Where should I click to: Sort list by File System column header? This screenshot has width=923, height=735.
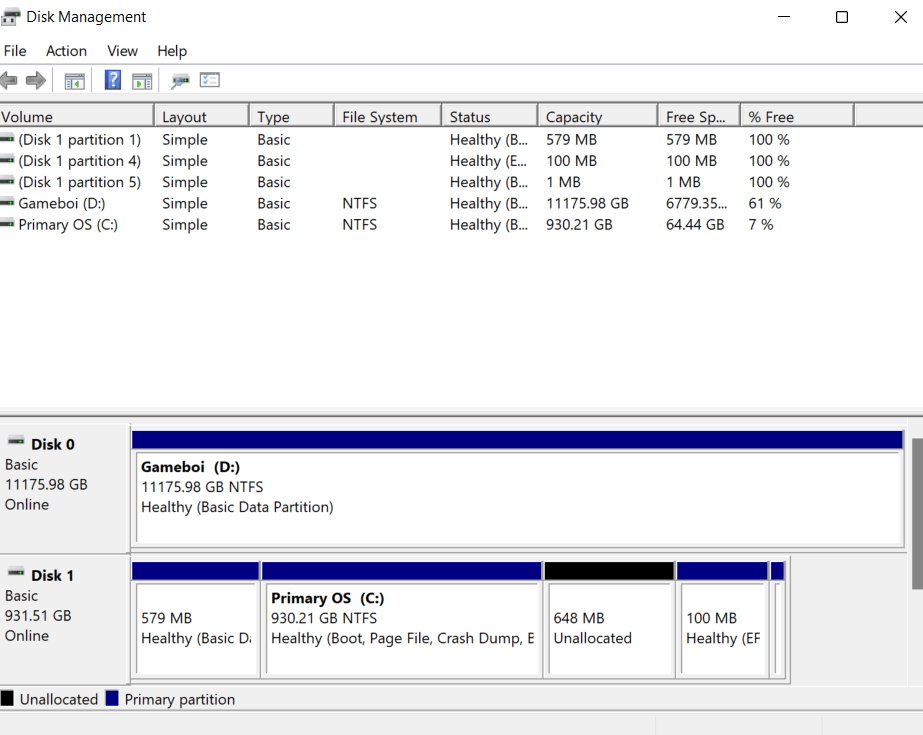[x=388, y=117]
